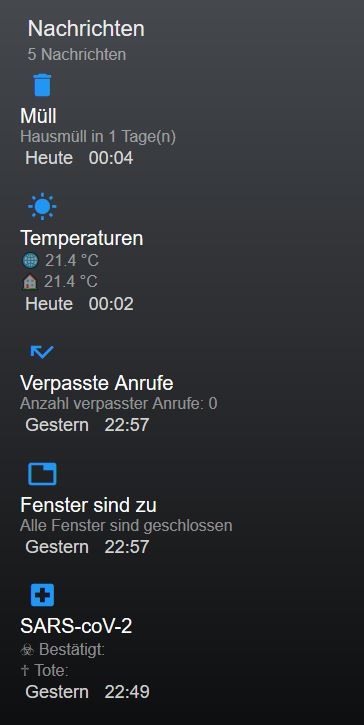Open the Müll message title
Image resolution: width=364 pixels, height=725 pixels.
tap(38, 116)
